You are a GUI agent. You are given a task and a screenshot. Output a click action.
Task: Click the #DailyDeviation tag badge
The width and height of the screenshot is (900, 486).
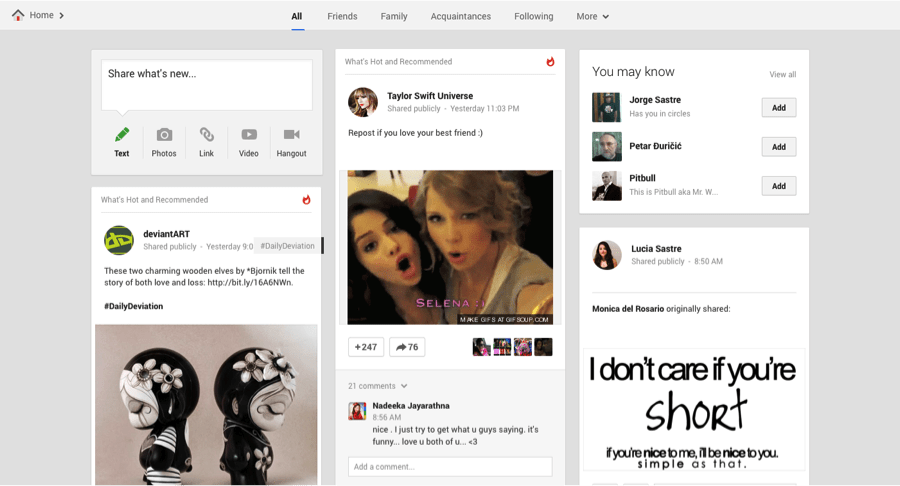click(288, 246)
